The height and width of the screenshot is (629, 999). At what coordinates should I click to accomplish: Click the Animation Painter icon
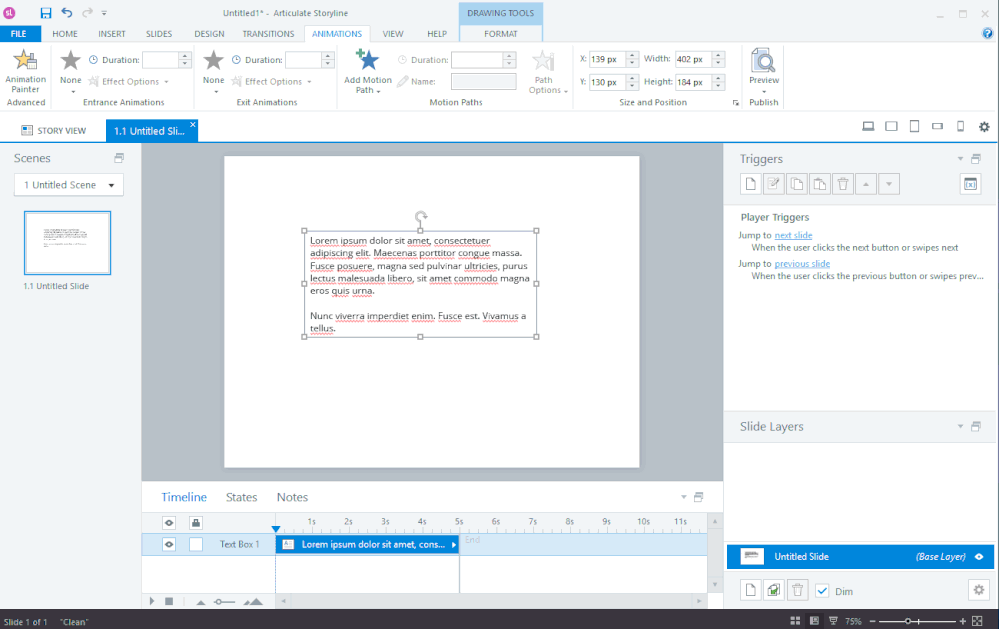click(25, 61)
